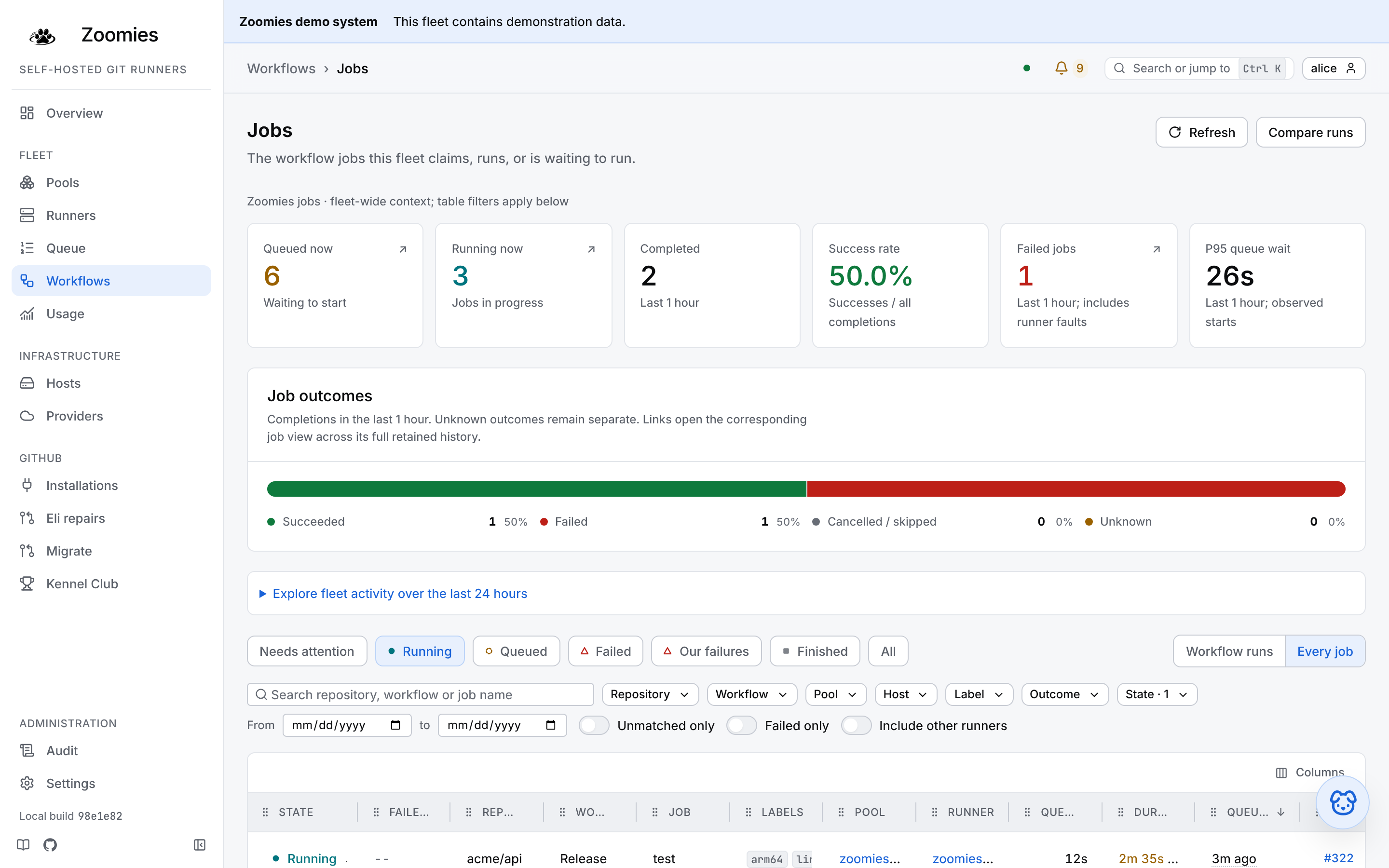Toggle Unmatched only switch
Viewport: 1389px width, 868px height.
[x=594, y=726]
